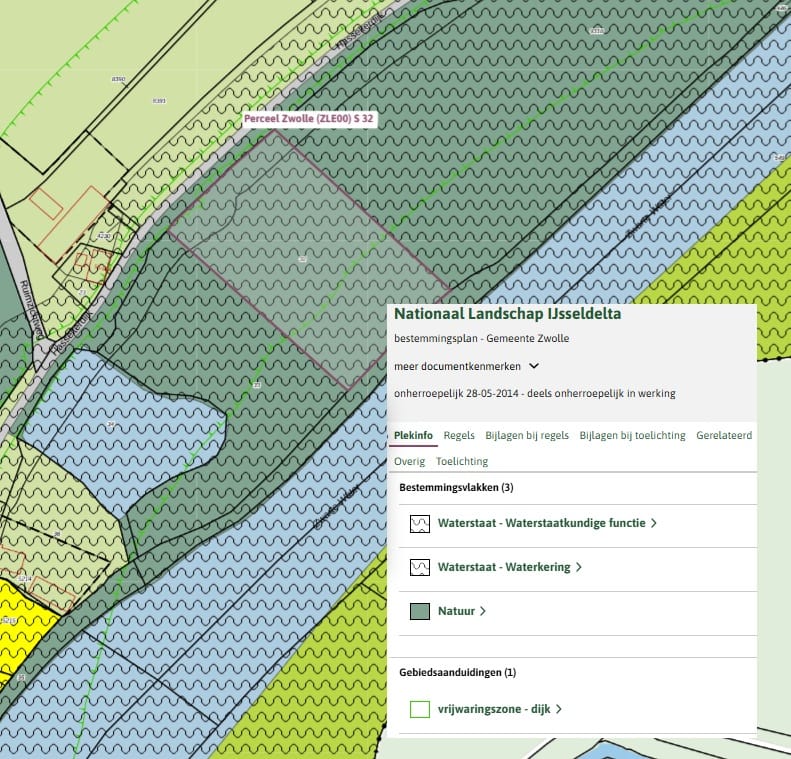Click the green outlined vrijwaringszone - dijk icon
Screen dimensions: 791x759
[x=420, y=709]
